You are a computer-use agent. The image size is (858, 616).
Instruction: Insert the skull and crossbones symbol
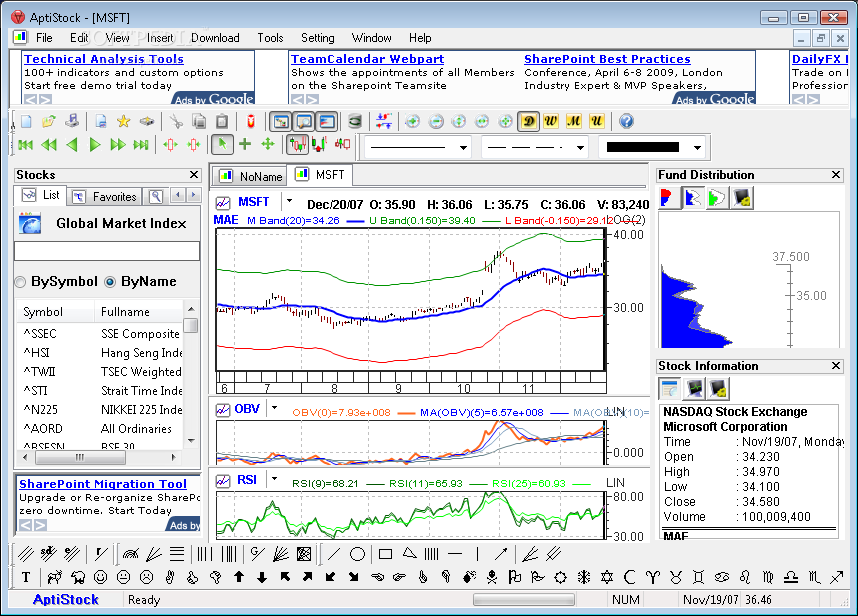[492, 577]
